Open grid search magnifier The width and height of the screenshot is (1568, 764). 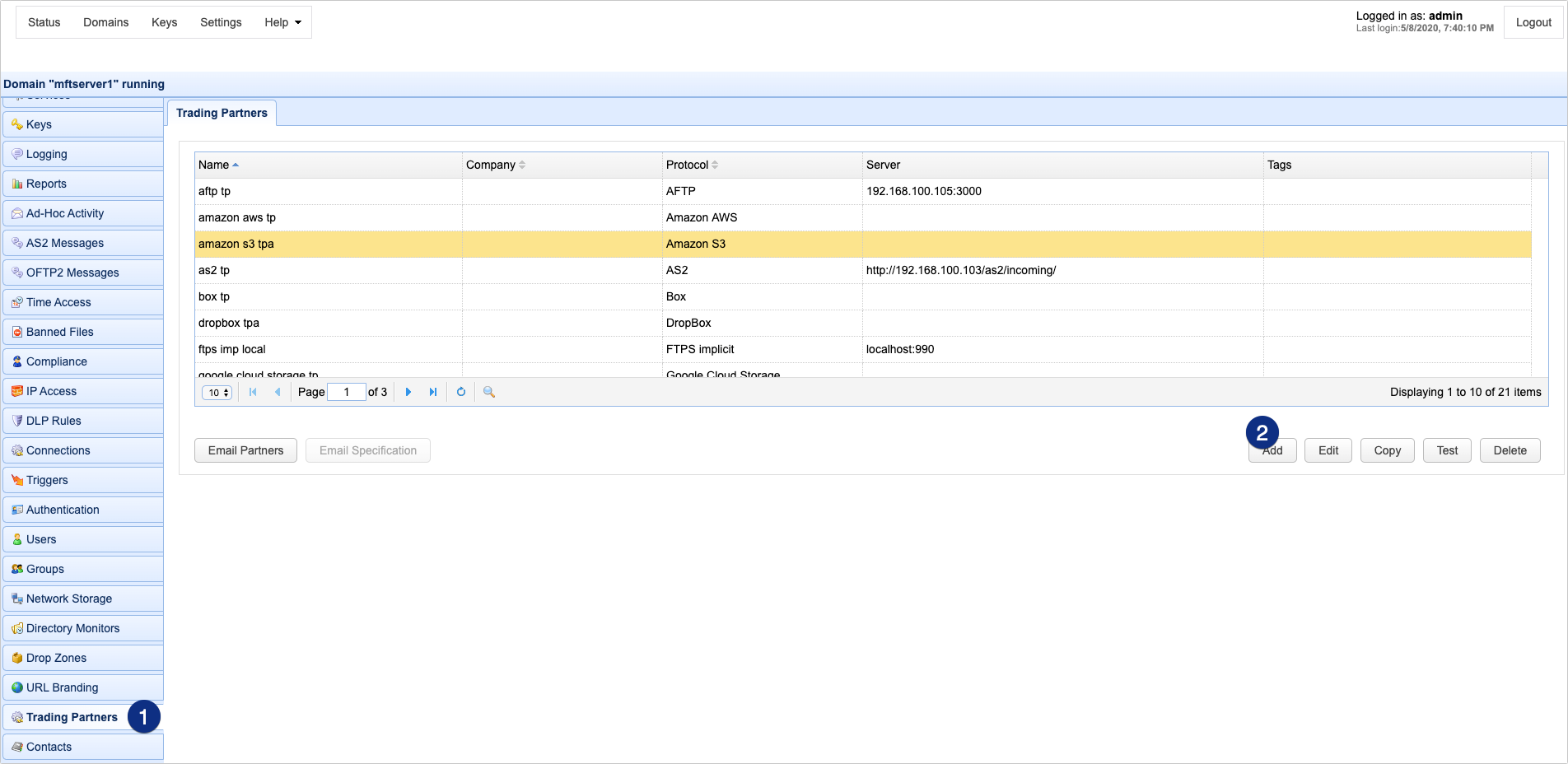coord(489,392)
